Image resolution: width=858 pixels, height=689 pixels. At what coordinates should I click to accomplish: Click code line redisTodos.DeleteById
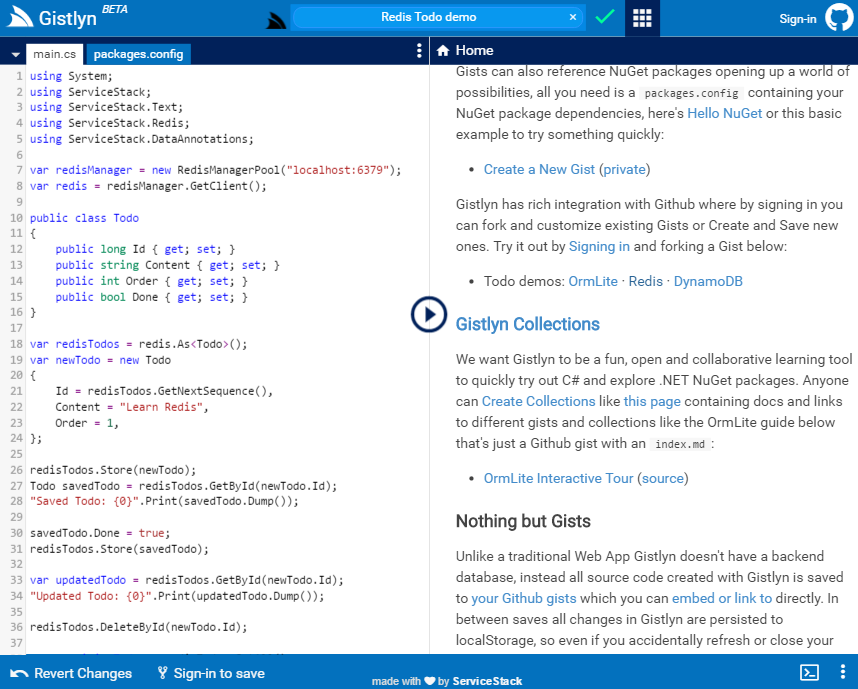pos(138,627)
